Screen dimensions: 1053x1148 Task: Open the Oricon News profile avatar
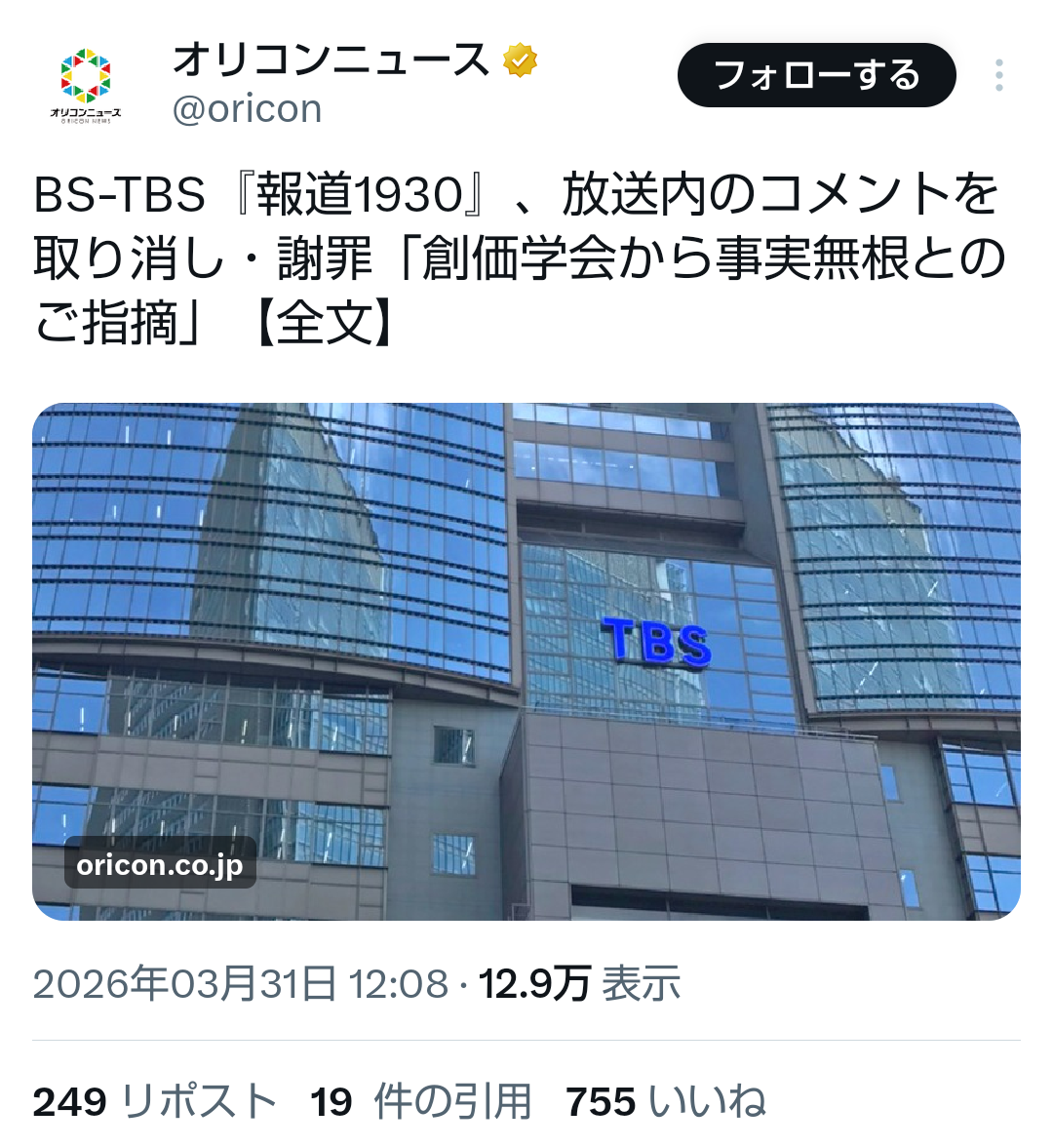click(x=86, y=84)
